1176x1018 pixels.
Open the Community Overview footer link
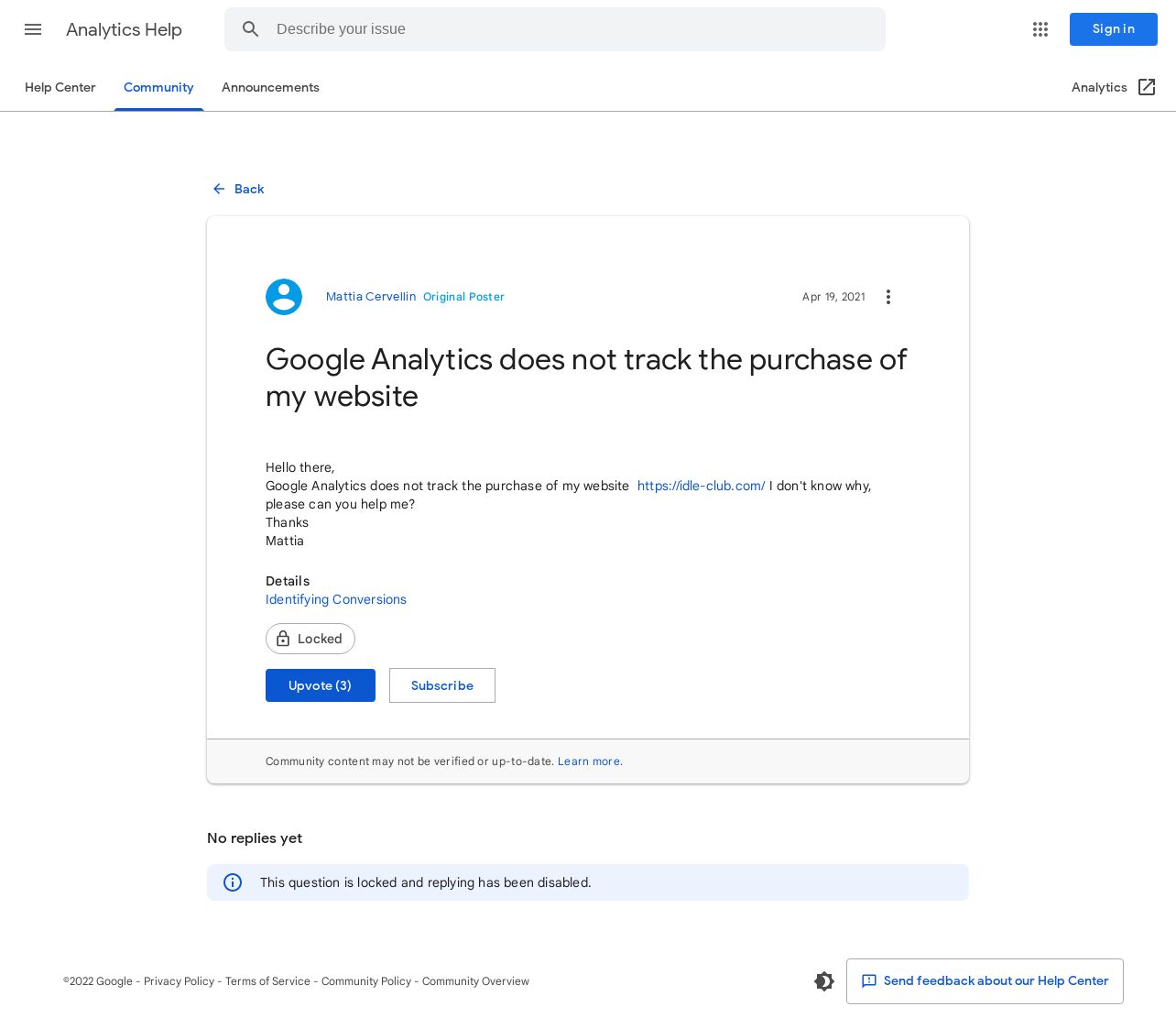pos(475,981)
